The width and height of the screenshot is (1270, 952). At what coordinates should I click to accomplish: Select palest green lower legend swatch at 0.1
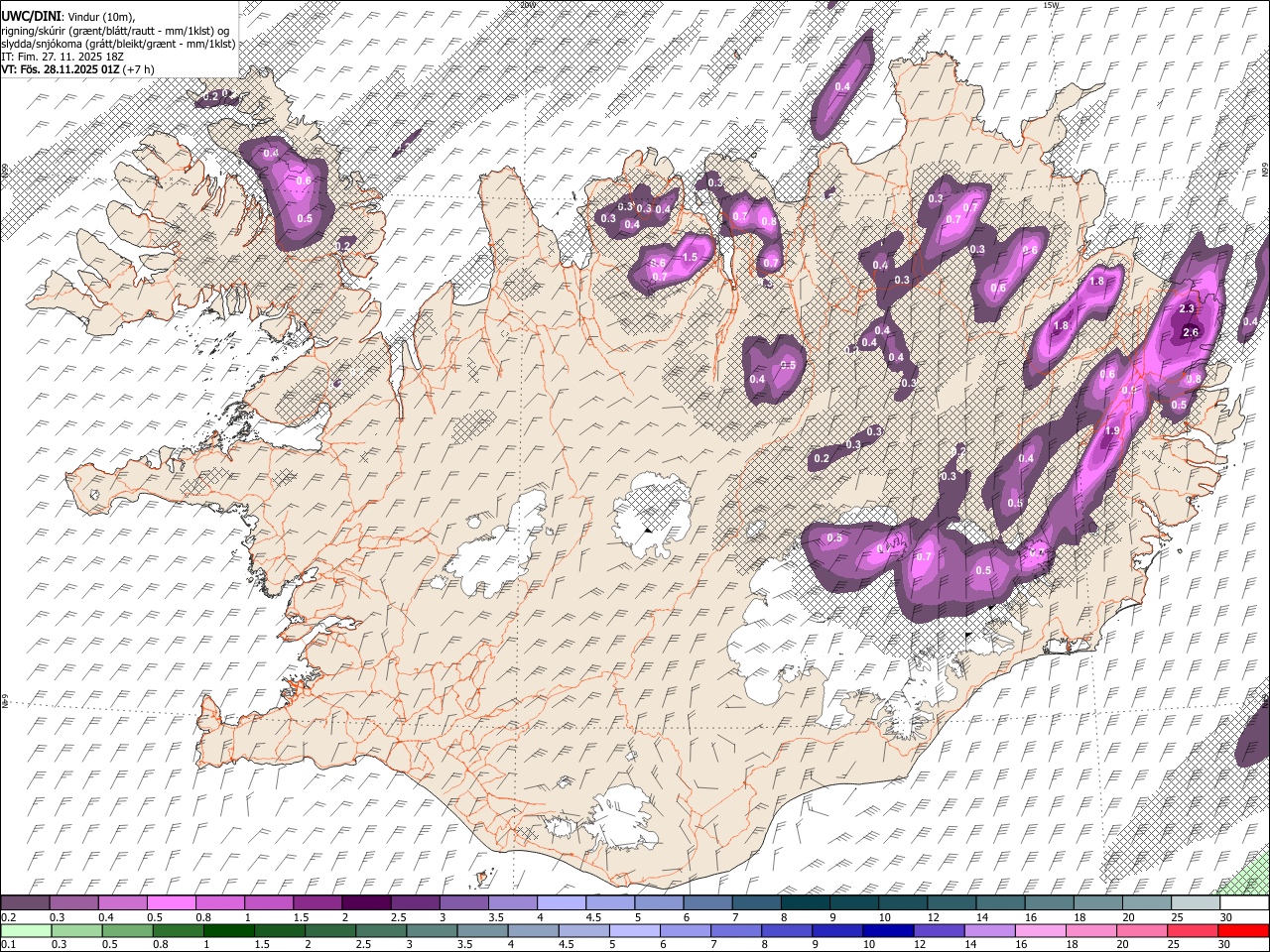(27, 930)
